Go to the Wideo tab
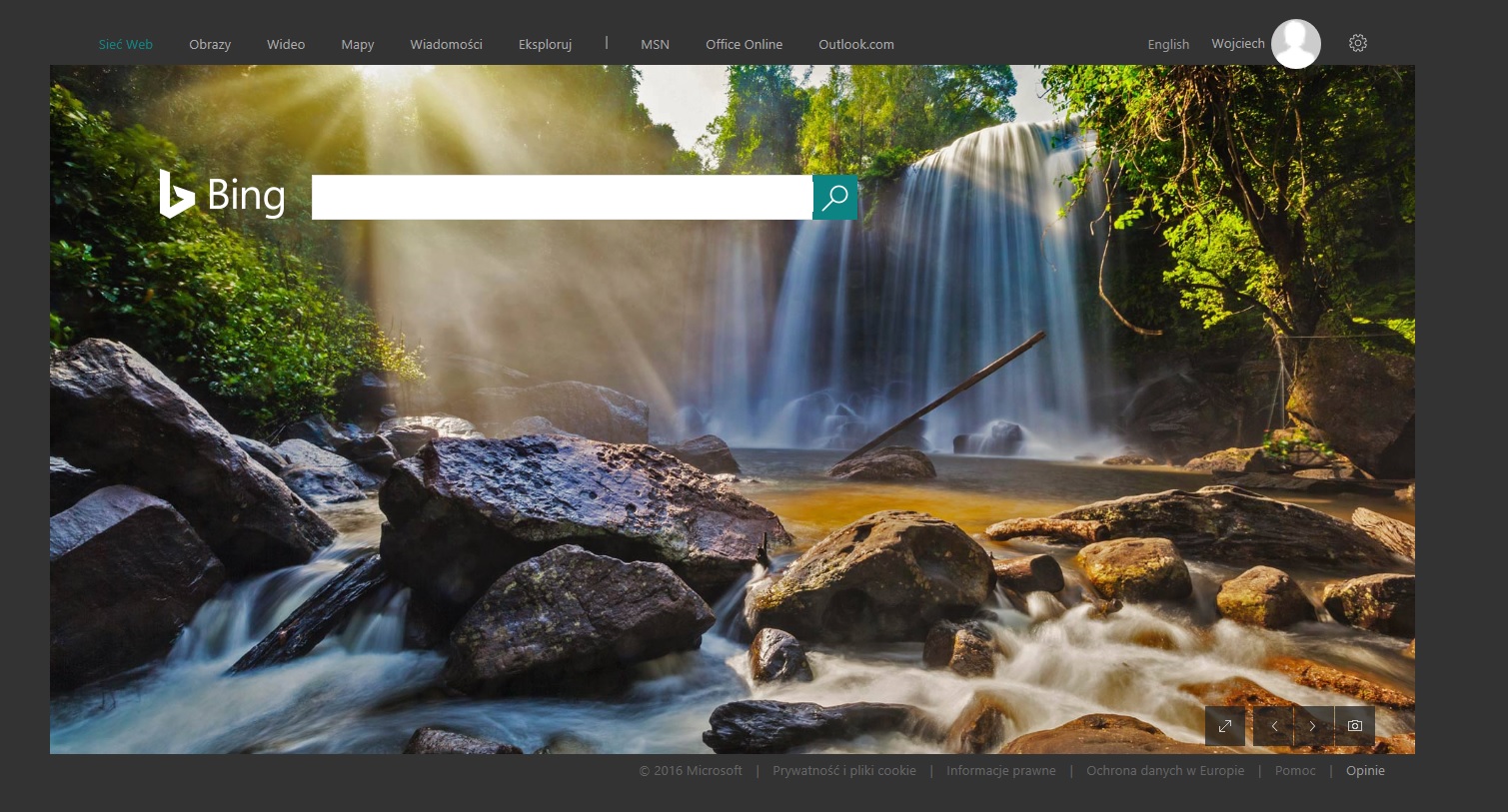 click(x=286, y=45)
